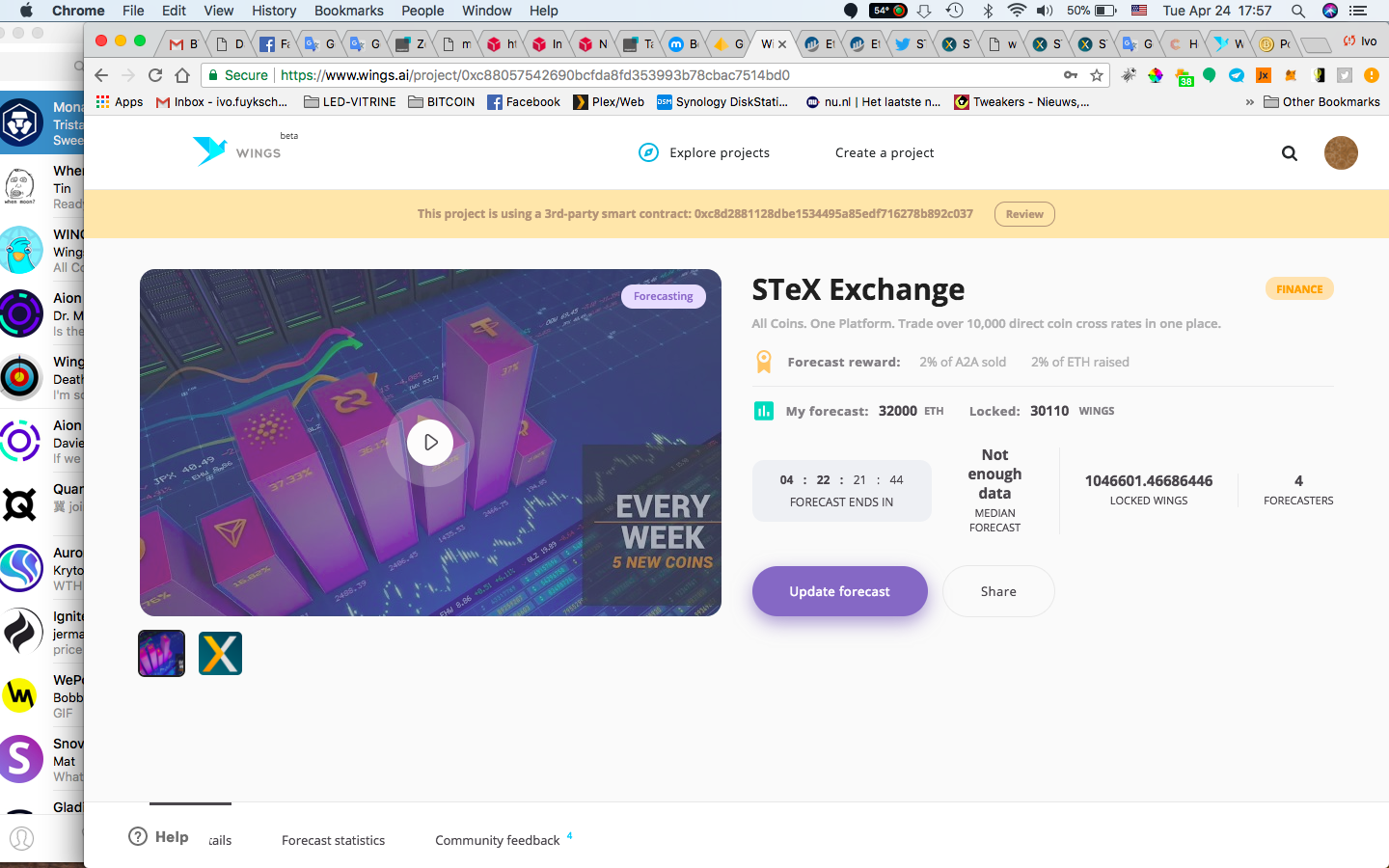Open Create a project page
This screenshot has width=1389, height=868.
pyautogui.click(x=885, y=152)
